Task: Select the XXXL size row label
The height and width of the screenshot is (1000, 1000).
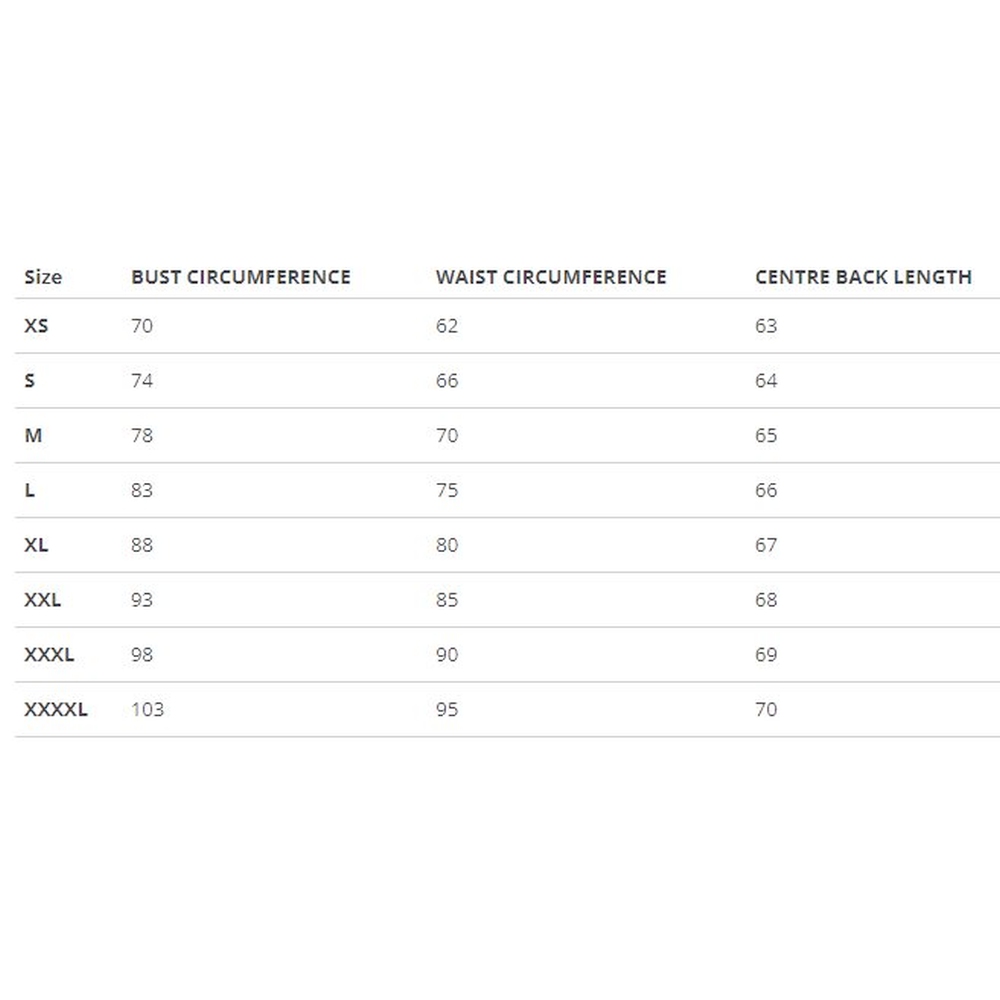Action: pos(49,655)
